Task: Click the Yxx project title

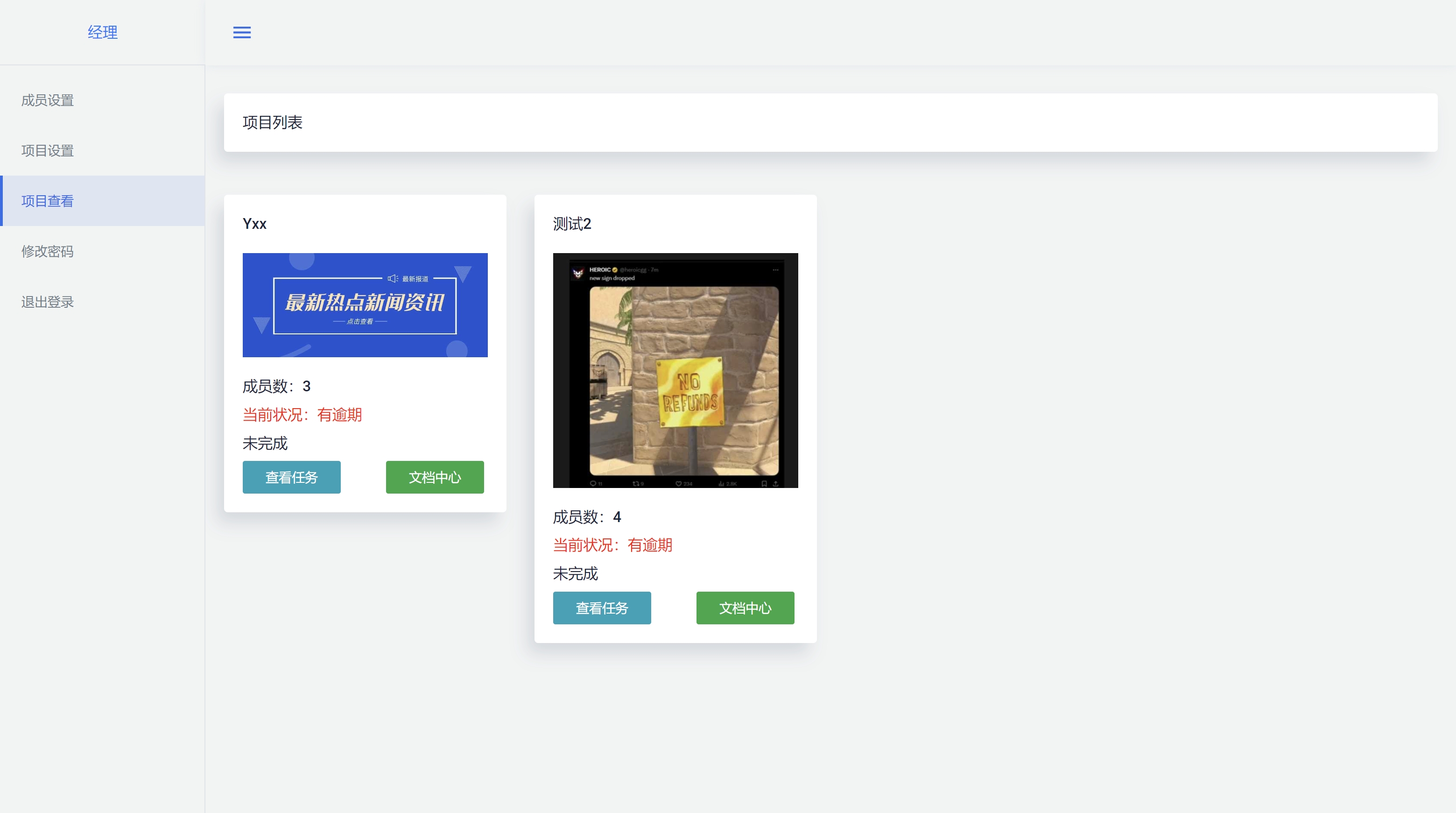Action: point(254,224)
